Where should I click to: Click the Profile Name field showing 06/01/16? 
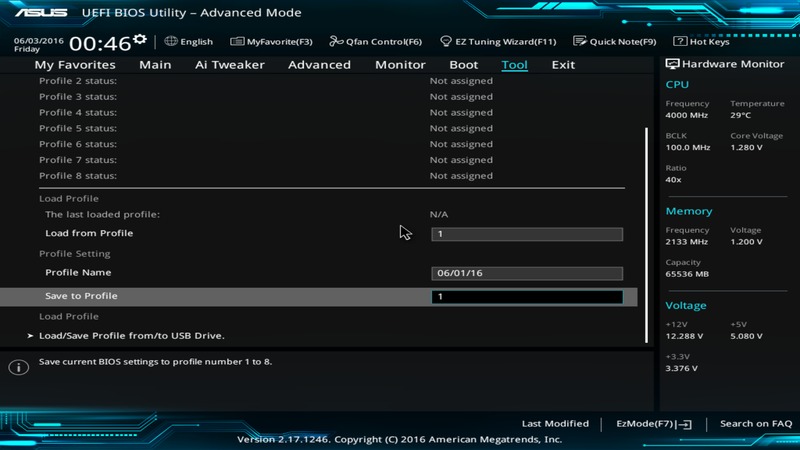[x=527, y=273]
